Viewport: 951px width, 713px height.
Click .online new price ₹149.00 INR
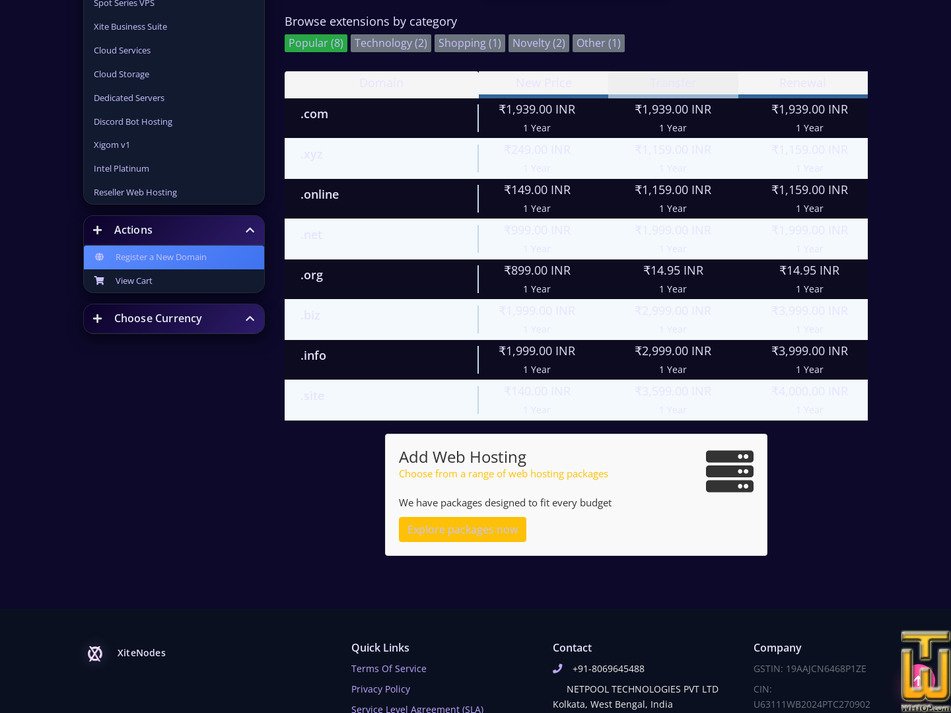pos(537,190)
